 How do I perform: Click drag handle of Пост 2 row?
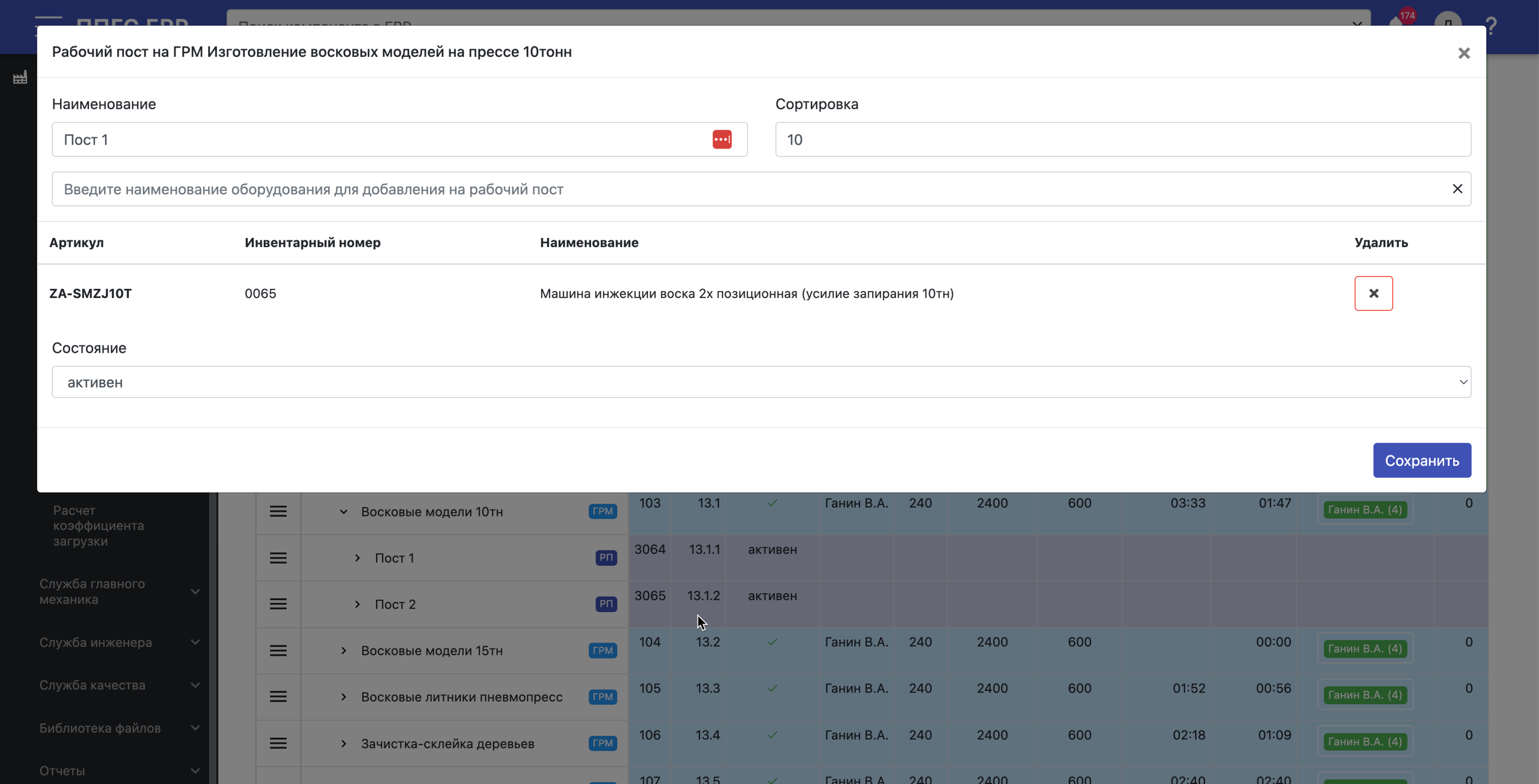[x=278, y=604]
